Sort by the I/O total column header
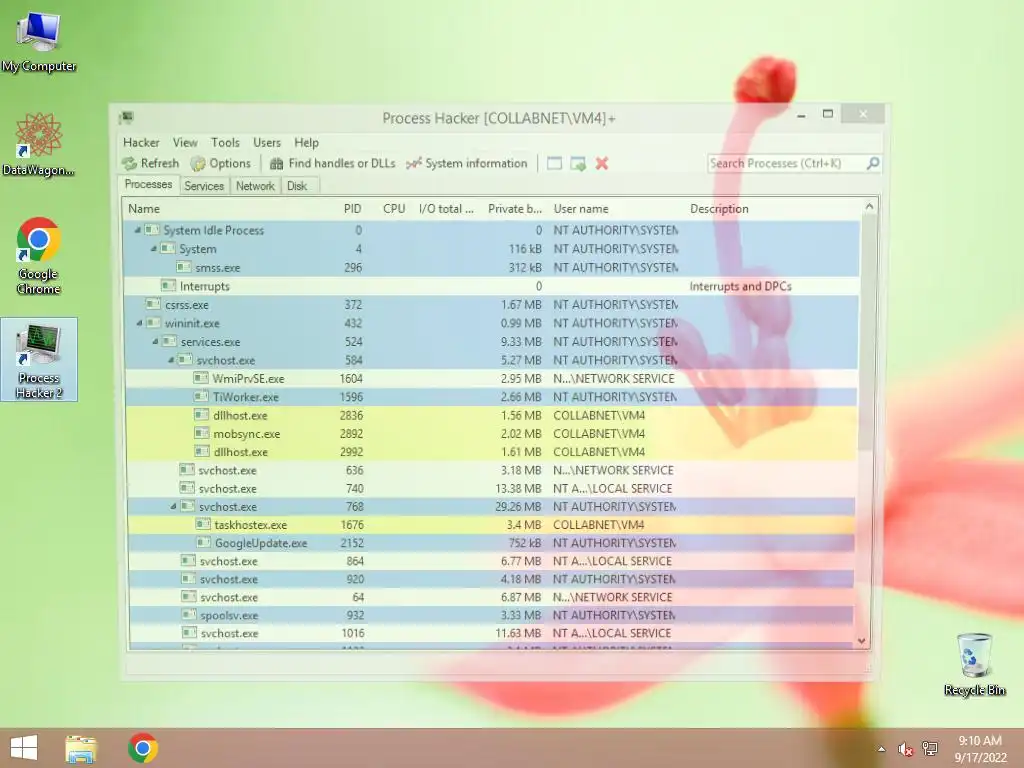Image resolution: width=1024 pixels, height=768 pixels. pos(446,209)
